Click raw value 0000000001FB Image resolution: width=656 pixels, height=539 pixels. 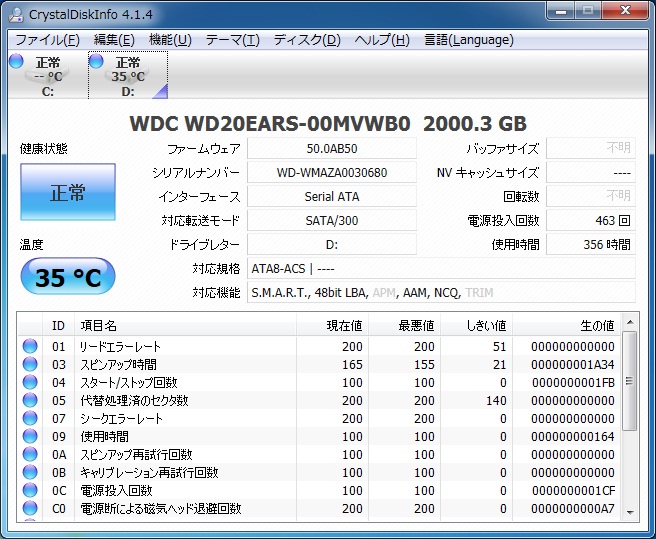(573, 382)
